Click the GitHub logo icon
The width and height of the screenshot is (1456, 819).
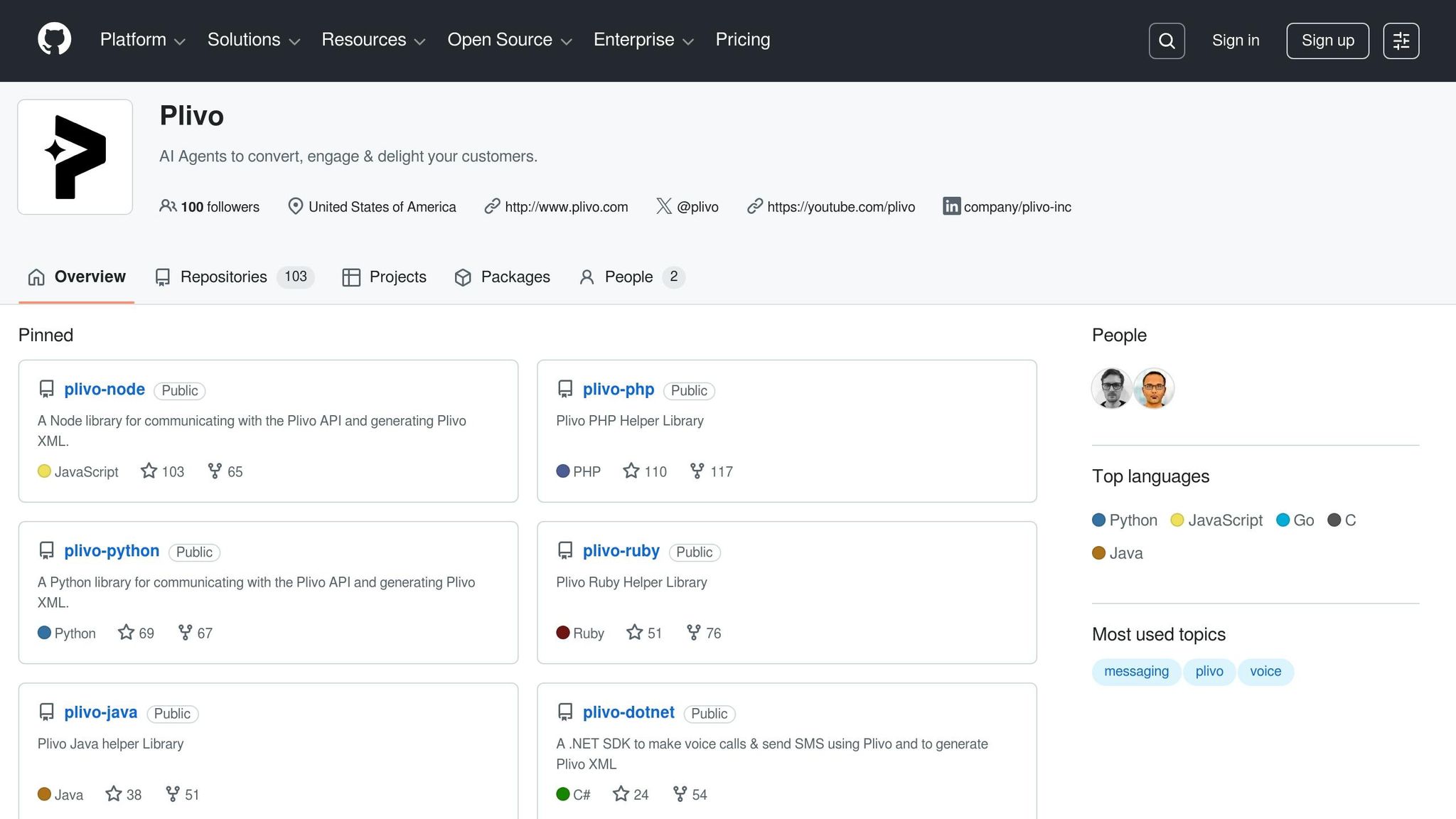pos(54,39)
